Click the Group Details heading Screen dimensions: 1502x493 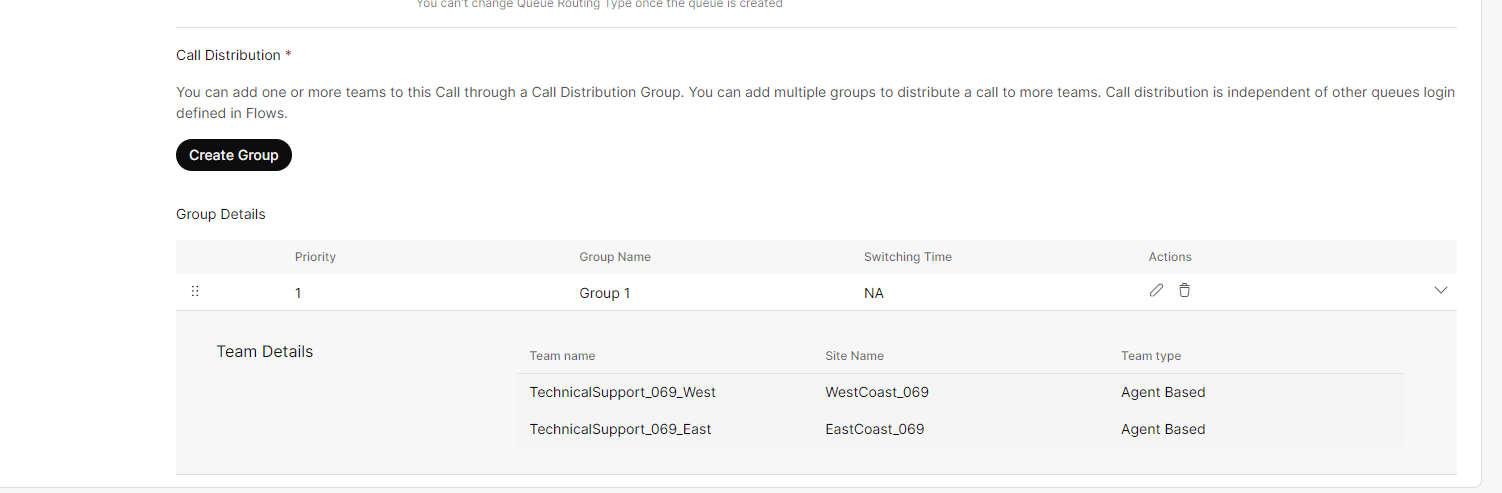point(221,214)
